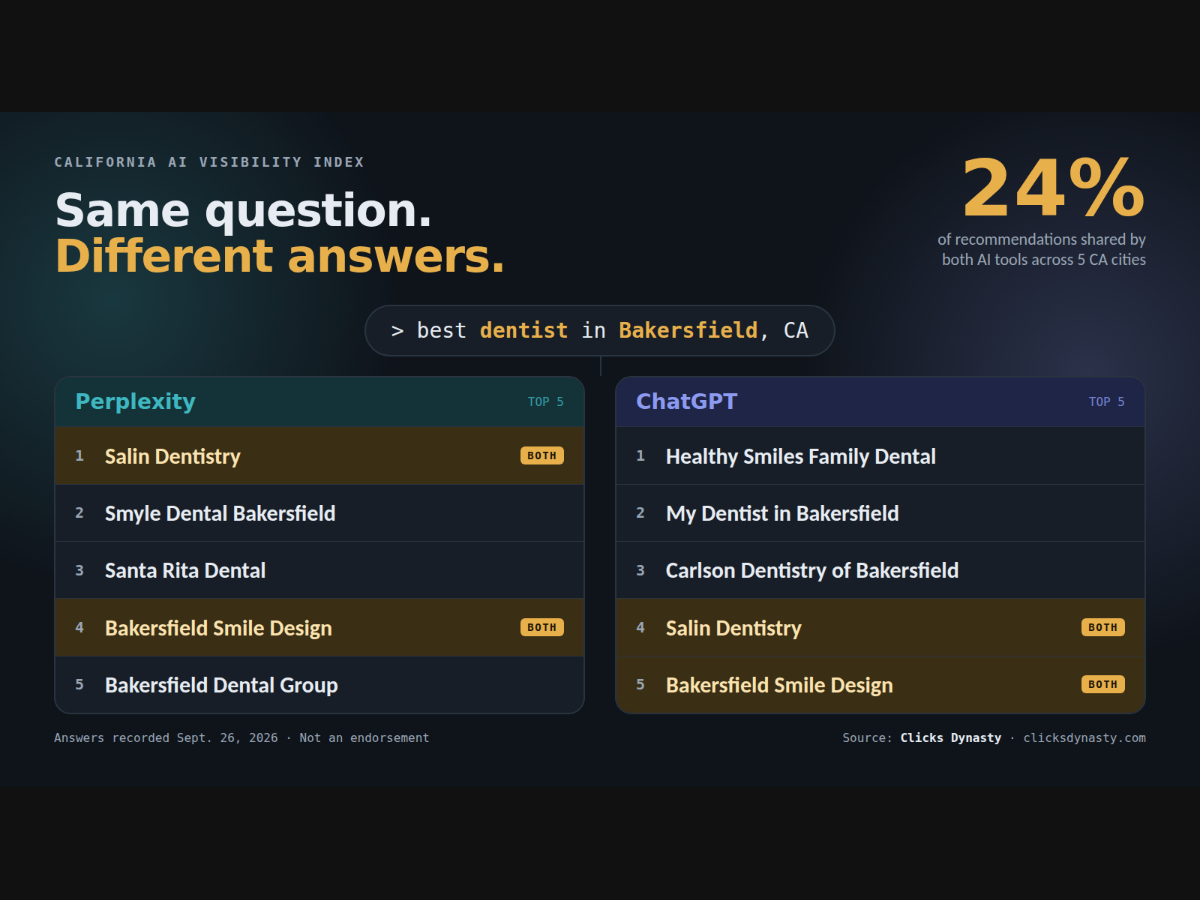Select Salin Dentistry in the Perplexity list
This screenshot has height=900, width=1200.
(x=319, y=456)
